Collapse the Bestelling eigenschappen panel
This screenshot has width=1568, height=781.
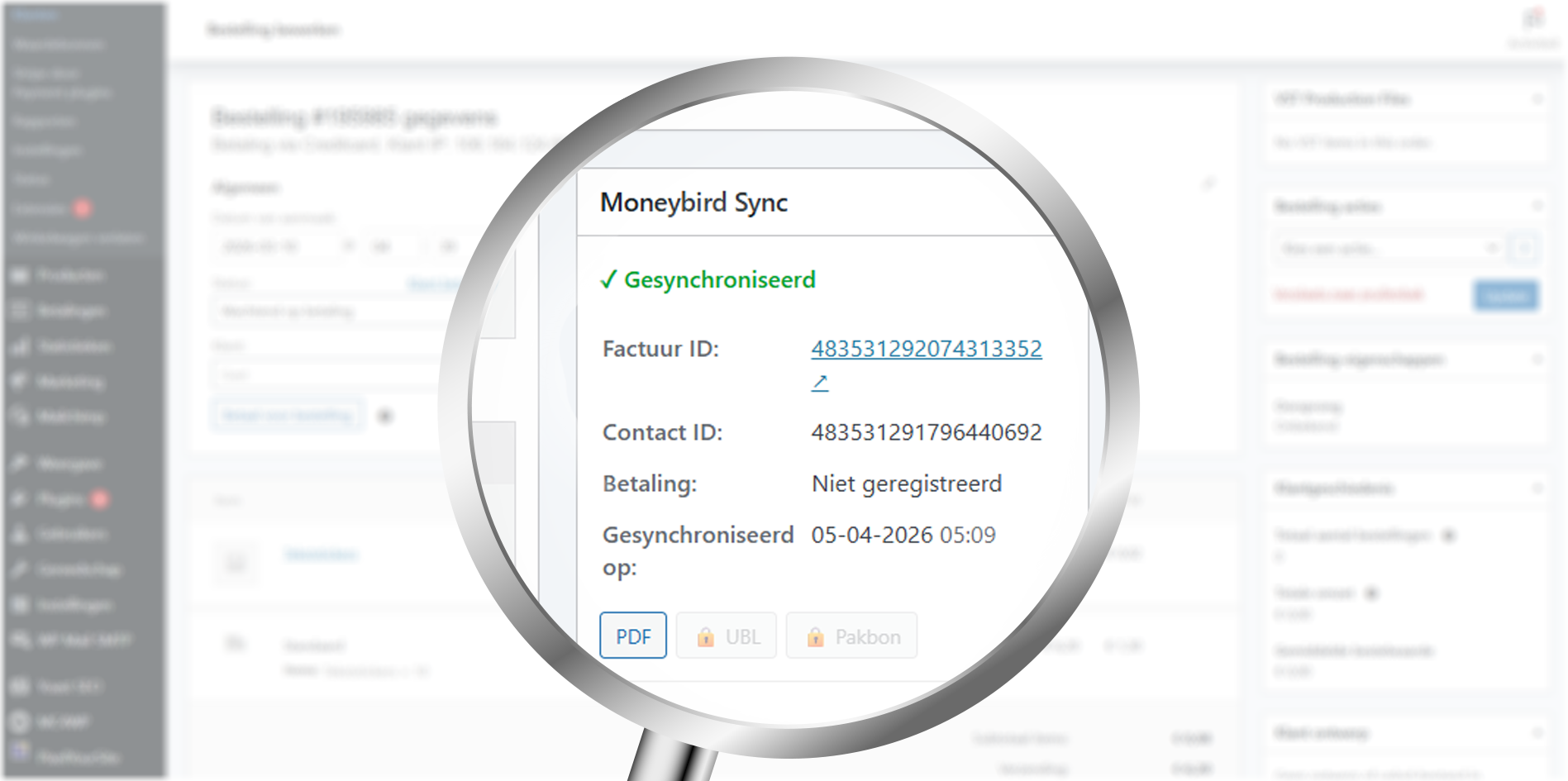pyautogui.click(x=1537, y=360)
